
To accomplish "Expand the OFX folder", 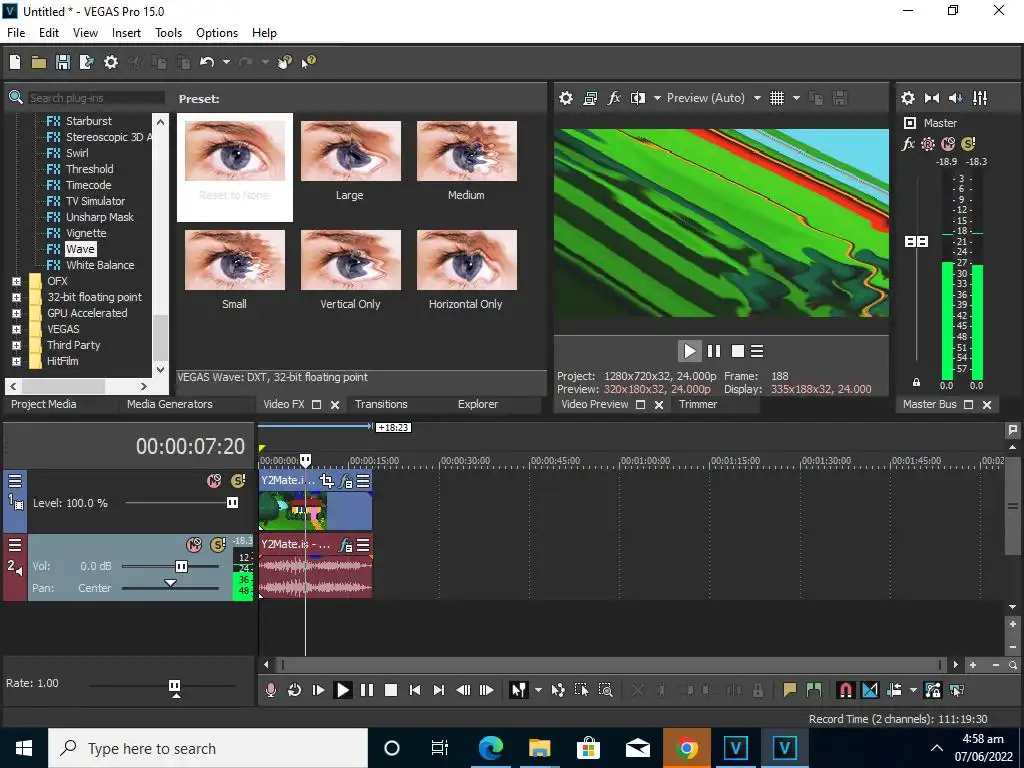I will 16,281.
